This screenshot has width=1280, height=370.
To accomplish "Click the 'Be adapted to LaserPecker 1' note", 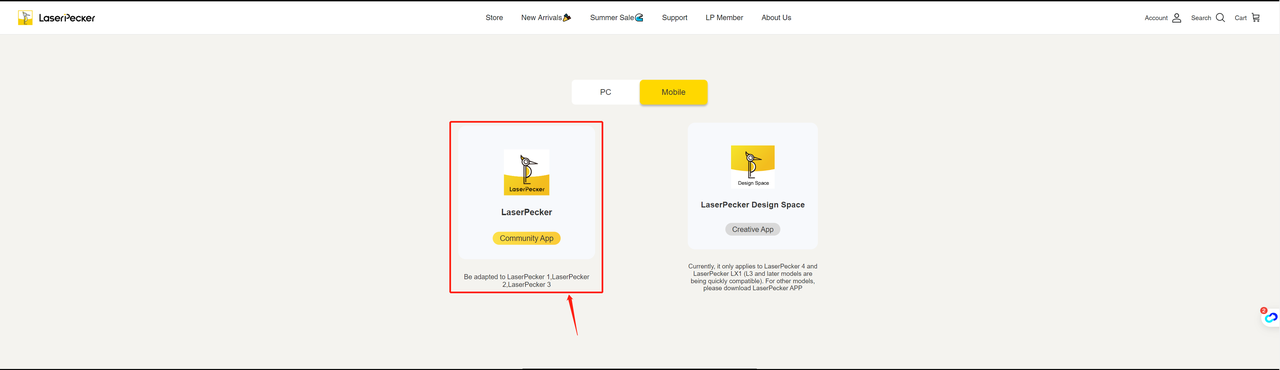I will tap(527, 281).
